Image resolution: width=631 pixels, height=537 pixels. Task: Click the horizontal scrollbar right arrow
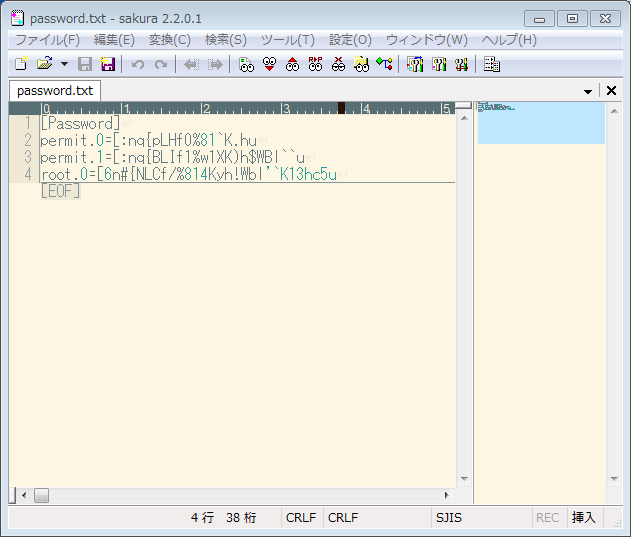tap(447, 495)
